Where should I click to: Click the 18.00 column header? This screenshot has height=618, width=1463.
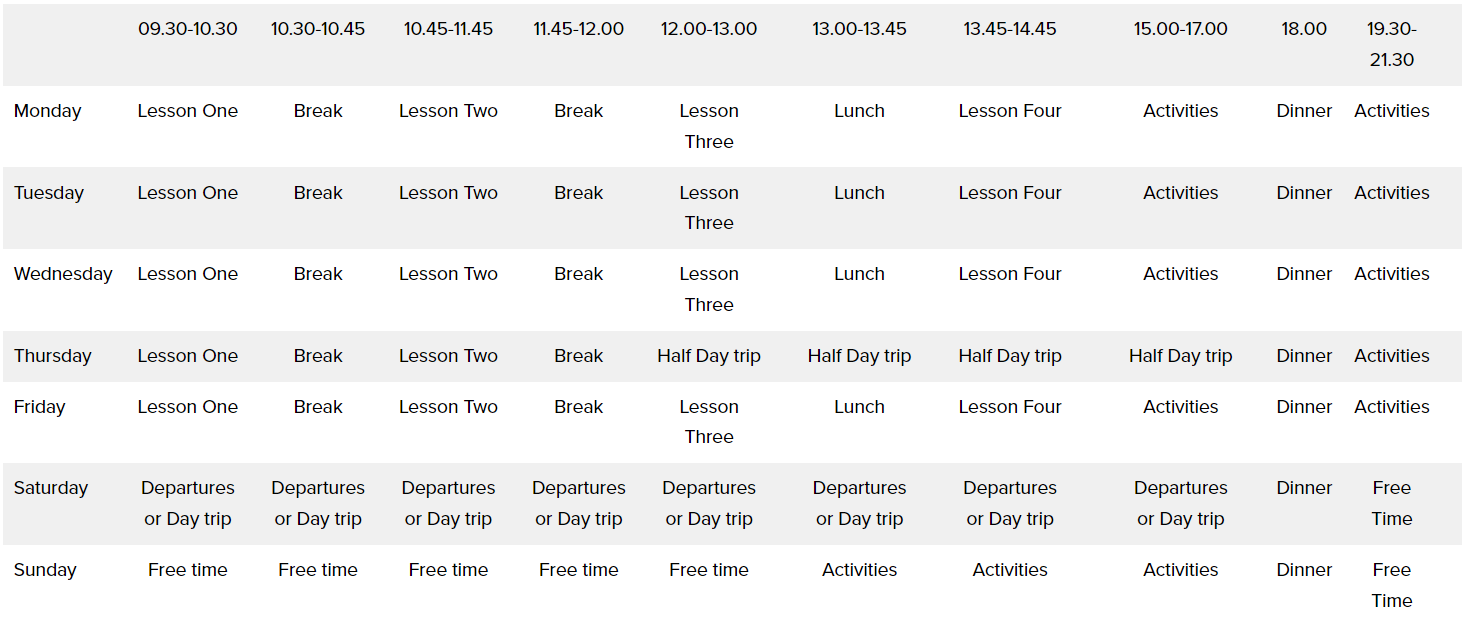(x=1304, y=29)
